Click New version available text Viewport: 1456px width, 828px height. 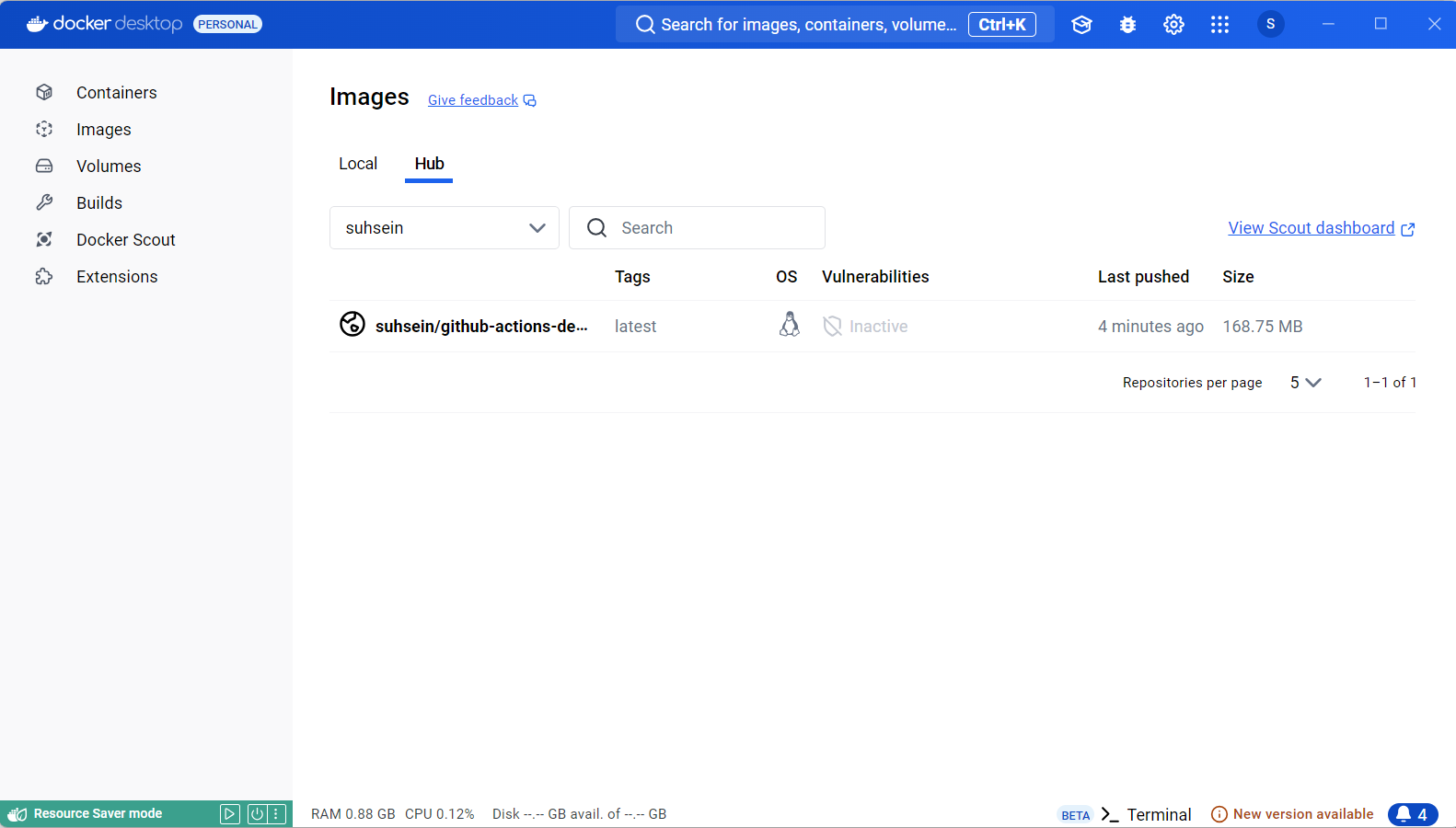pyautogui.click(x=1303, y=814)
